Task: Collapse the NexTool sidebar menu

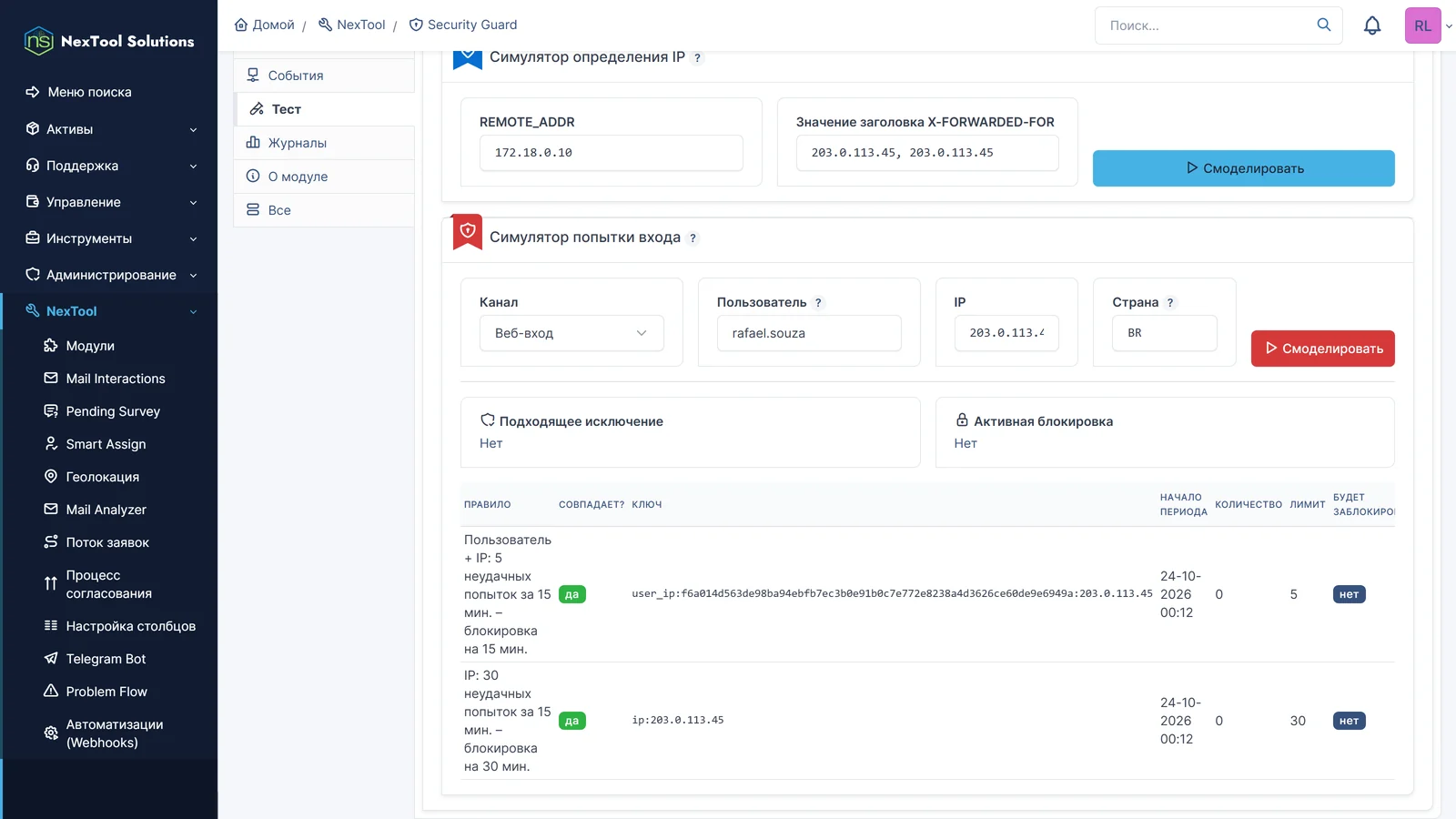Action: (109, 311)
